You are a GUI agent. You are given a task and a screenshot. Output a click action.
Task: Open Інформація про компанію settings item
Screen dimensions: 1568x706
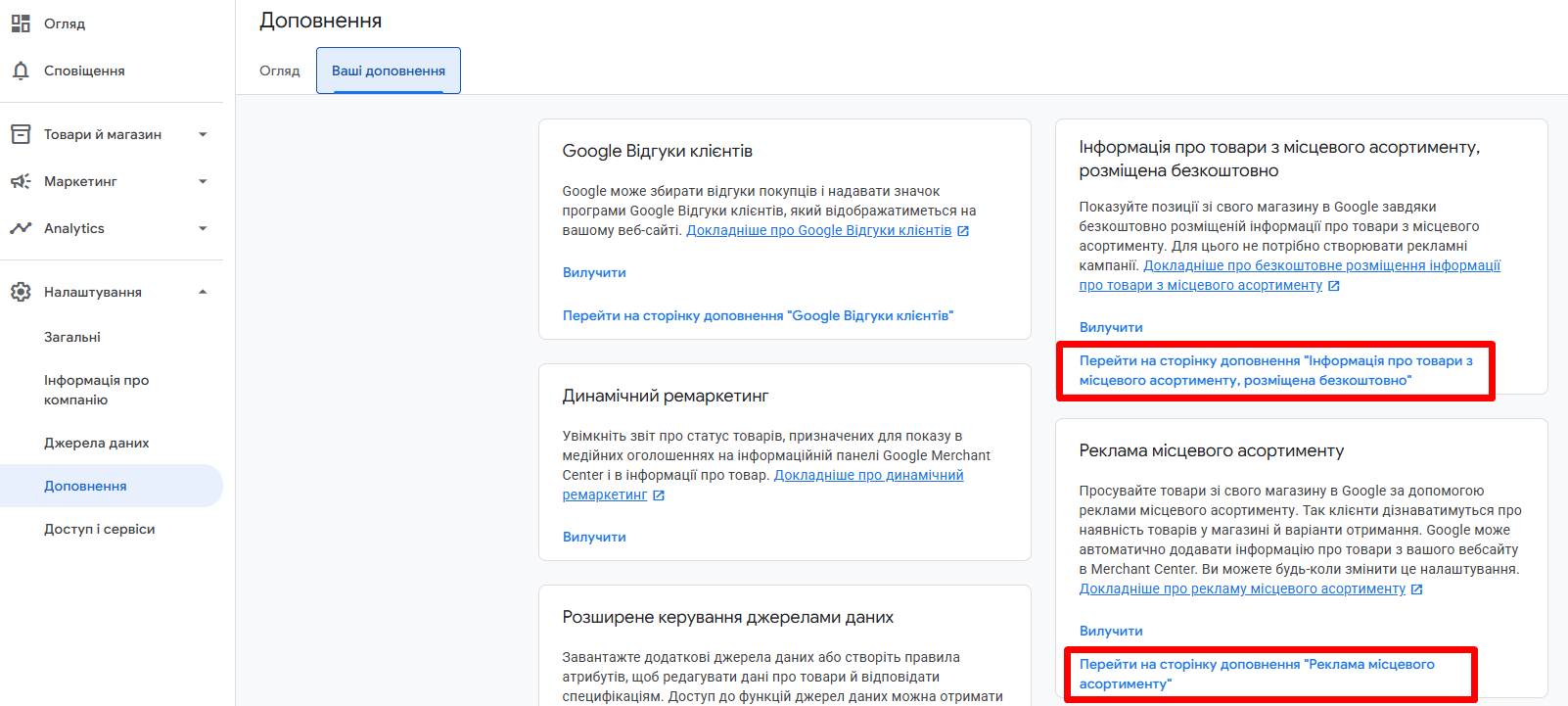pyautogui.click(x=96, y=390)
